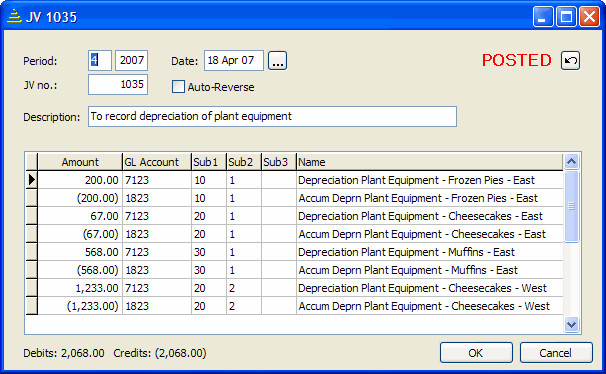Close the JV 1035 window
The width and height of the screenshot is (606, 374).
coord(589,17)
